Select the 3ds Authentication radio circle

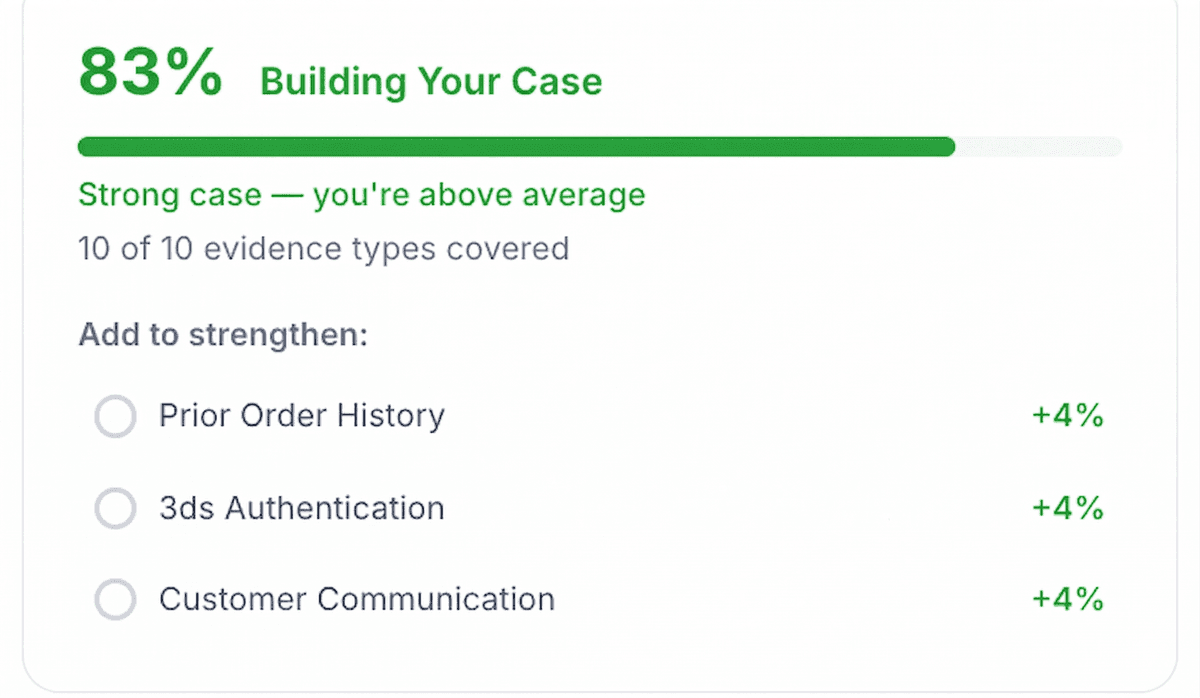115,508
